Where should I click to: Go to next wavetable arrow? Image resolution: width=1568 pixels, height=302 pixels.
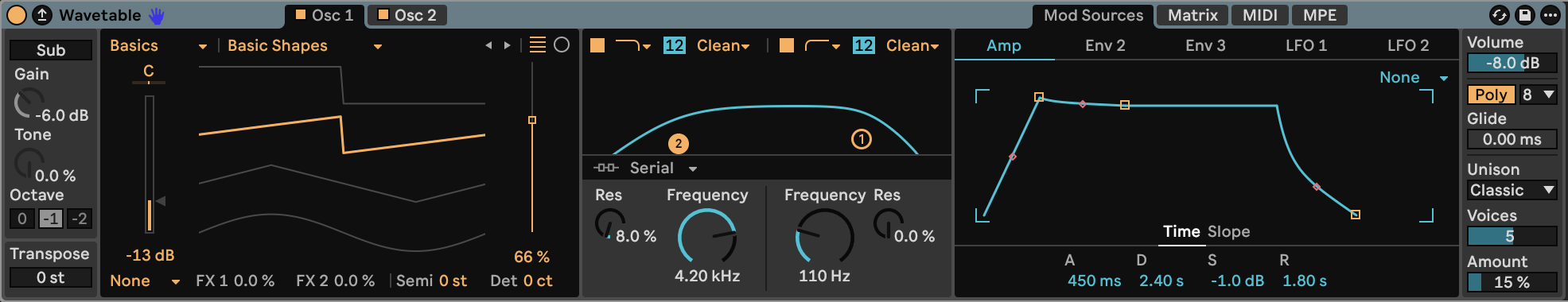(x=507, y=45)
